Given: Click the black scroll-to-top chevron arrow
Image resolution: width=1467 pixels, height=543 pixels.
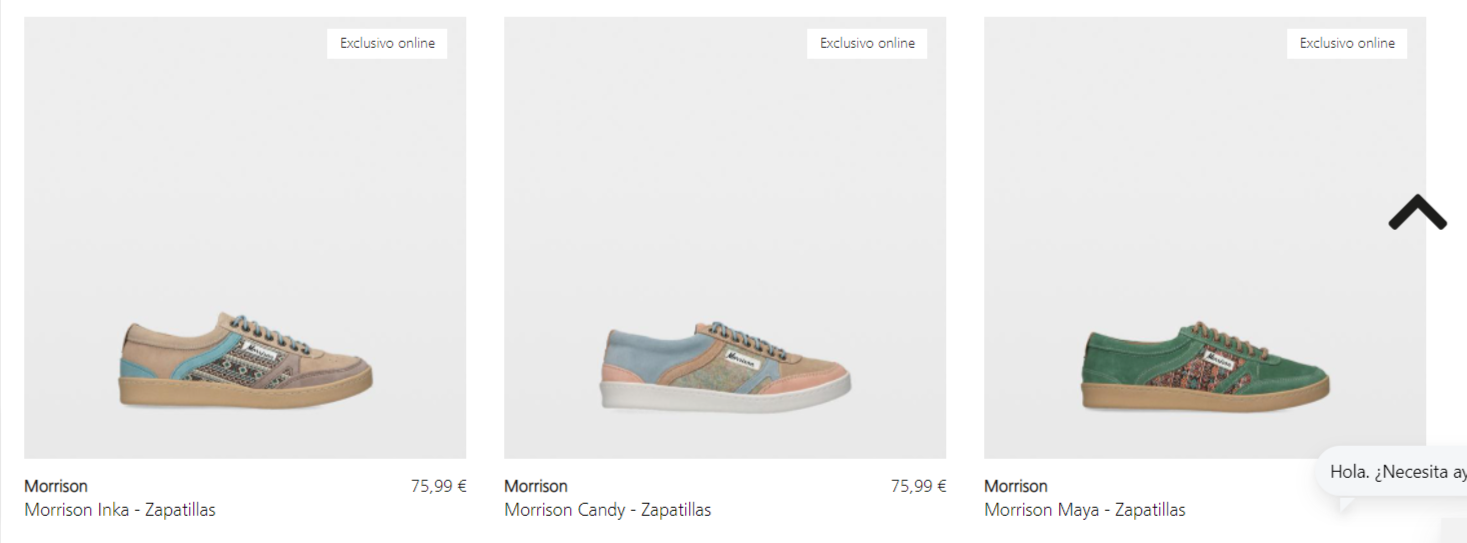Looking at the screenshot, I should pos(1417,212).
